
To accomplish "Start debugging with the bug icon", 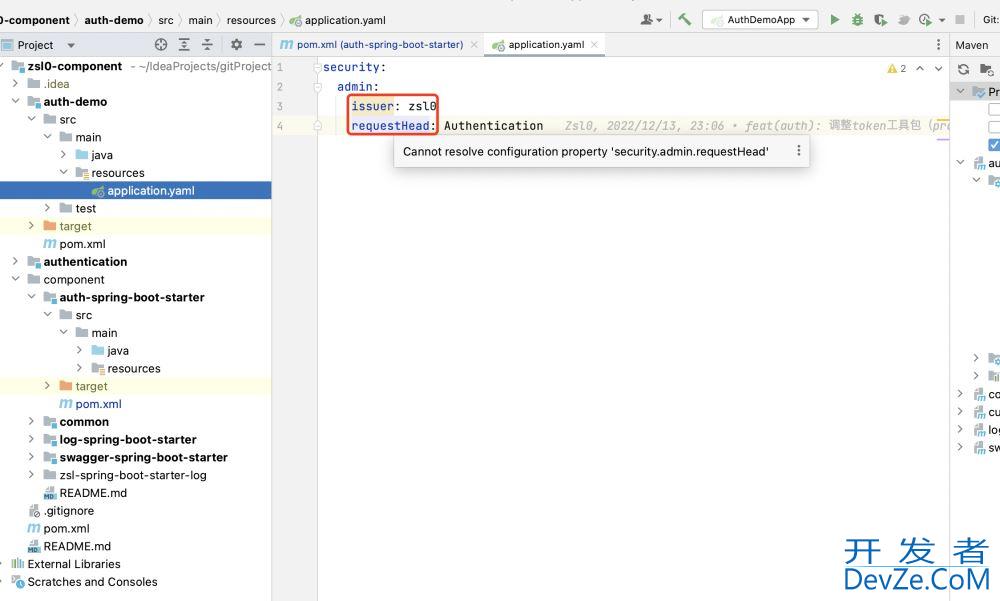I will (x=857, y=20).
